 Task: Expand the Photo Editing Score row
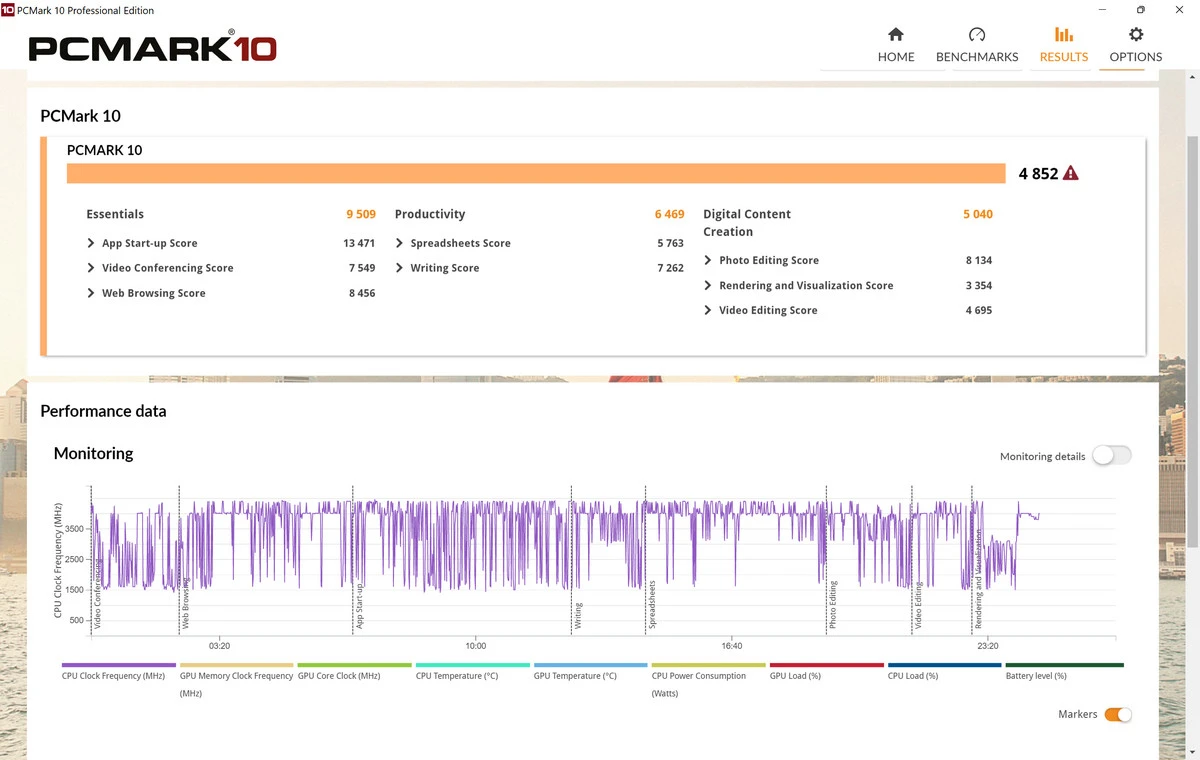point(708,260)
